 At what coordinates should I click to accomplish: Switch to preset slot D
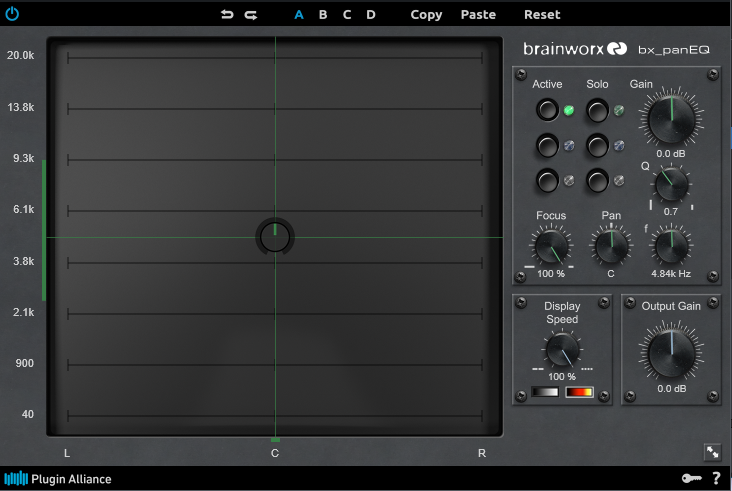click(x=371, y=15)
